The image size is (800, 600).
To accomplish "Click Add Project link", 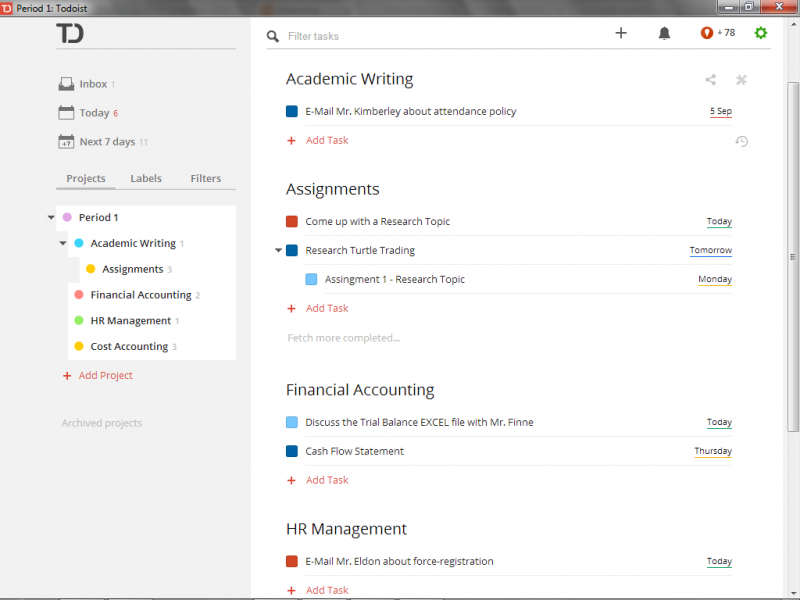I will pyautogui.click(x=106, y=376).
